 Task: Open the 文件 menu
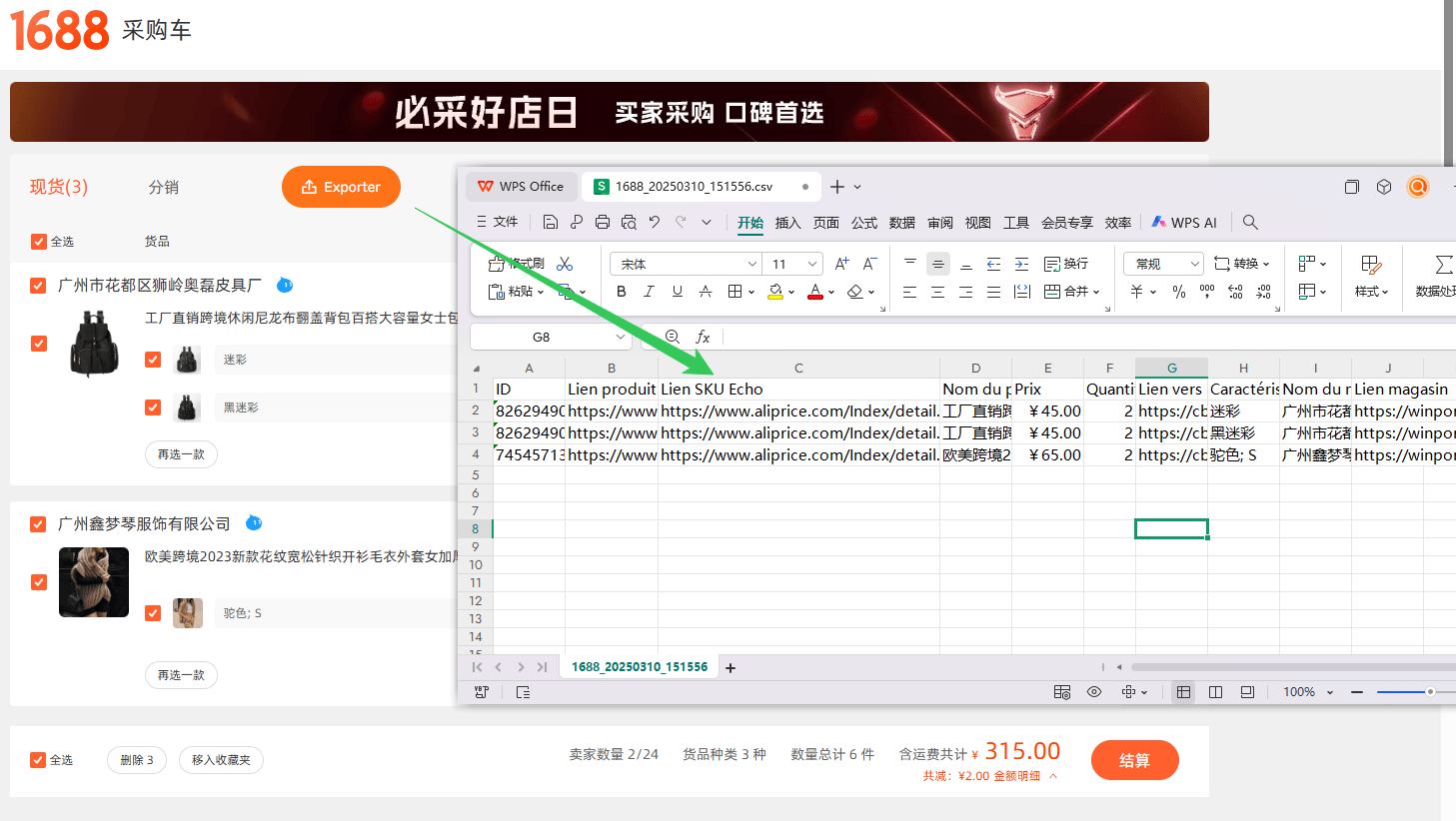coord(498,222)
